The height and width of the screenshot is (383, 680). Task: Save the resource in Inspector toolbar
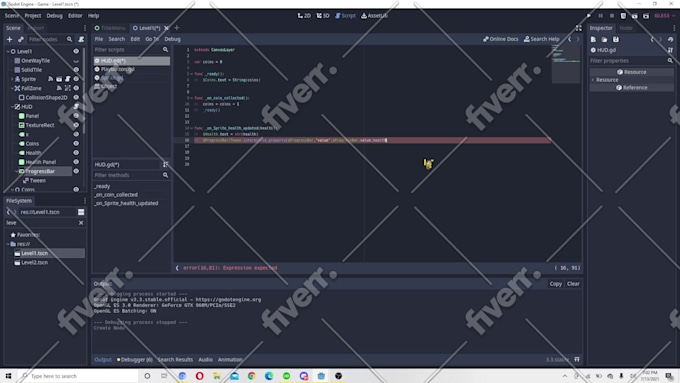coord(616,39)
